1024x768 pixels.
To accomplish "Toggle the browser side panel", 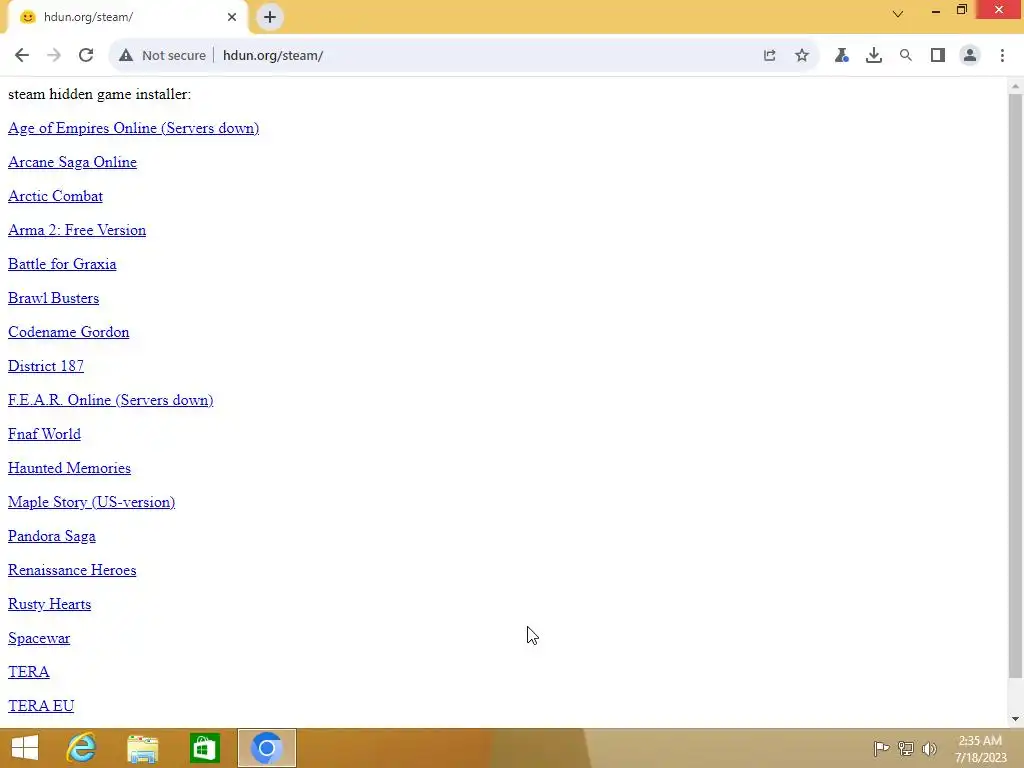I will [x=938, y=56].
